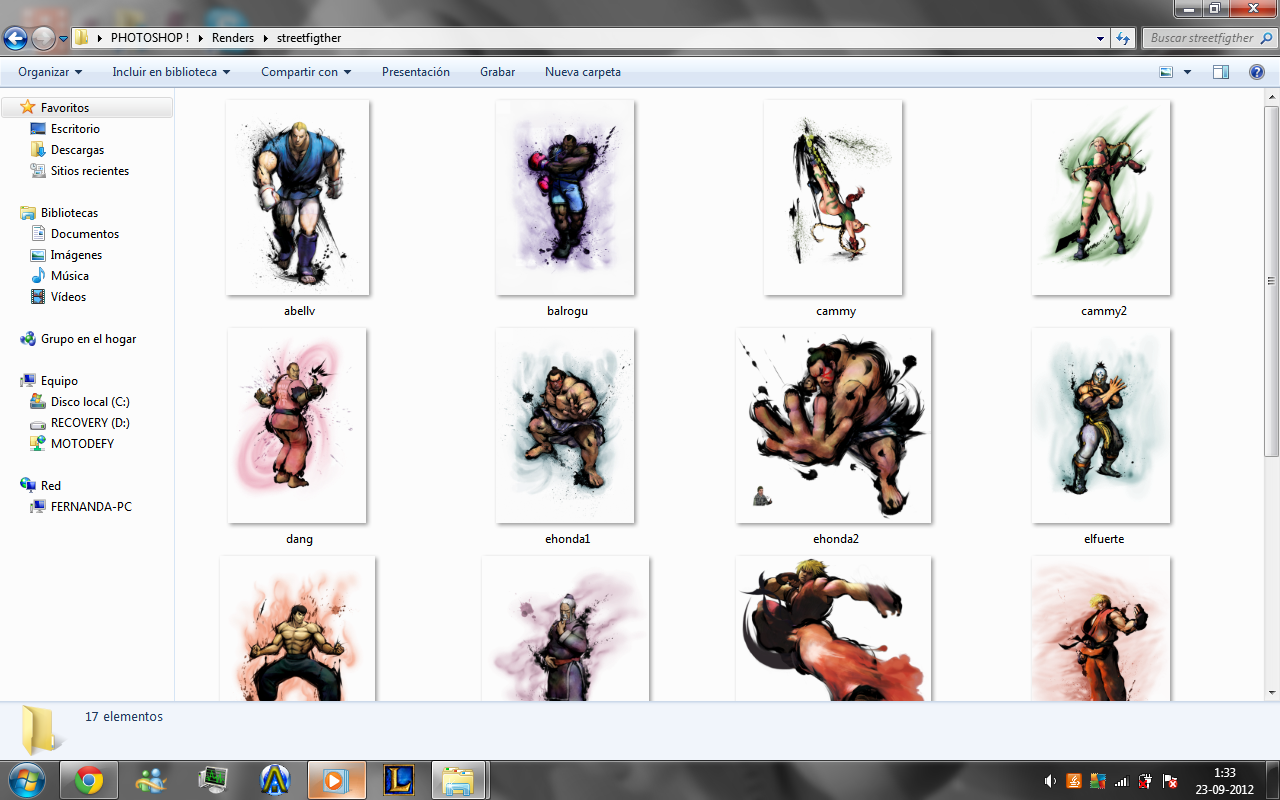Open the Organizar menu
The width and height of the screenshot is (1280, 800).
(50, 72)
